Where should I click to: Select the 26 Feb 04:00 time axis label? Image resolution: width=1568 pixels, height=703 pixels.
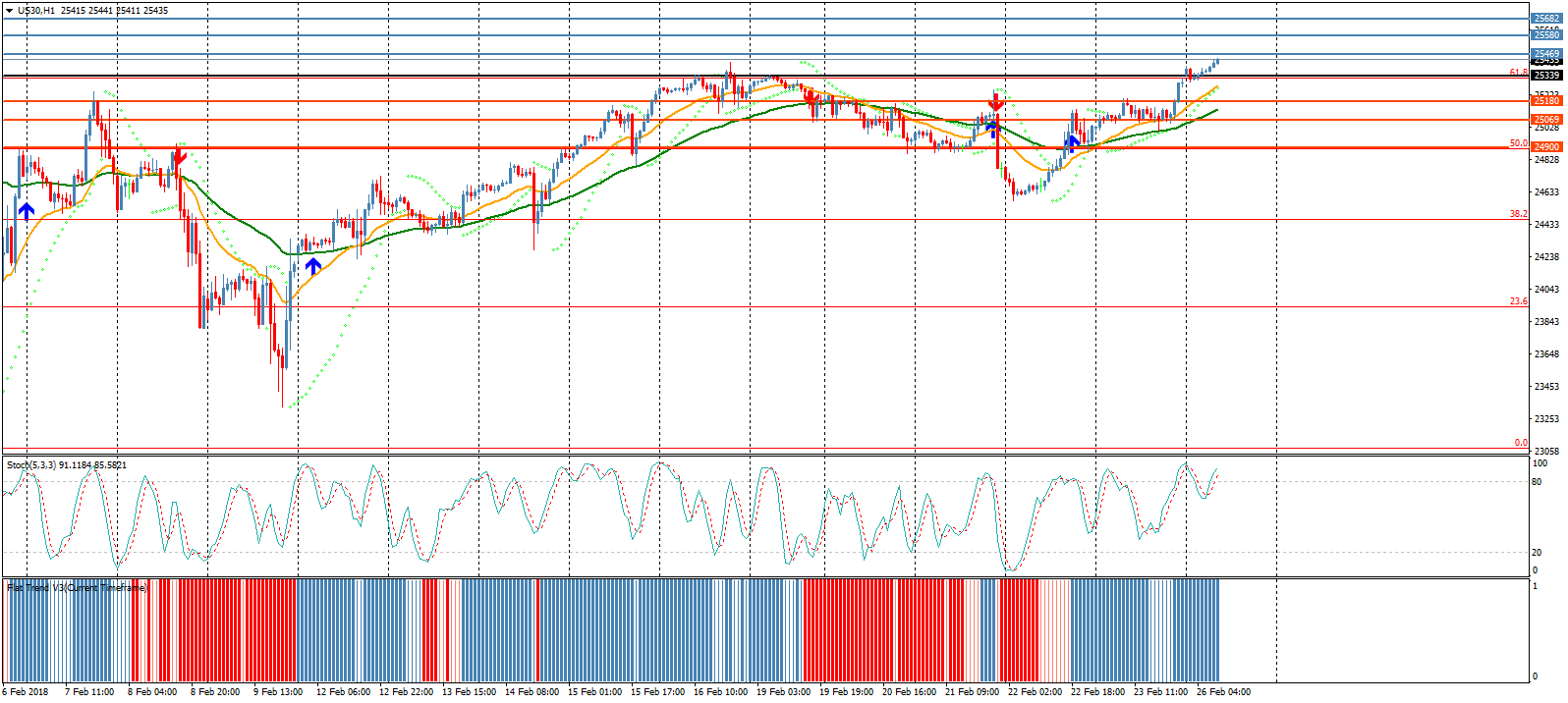pos(1223,692)
